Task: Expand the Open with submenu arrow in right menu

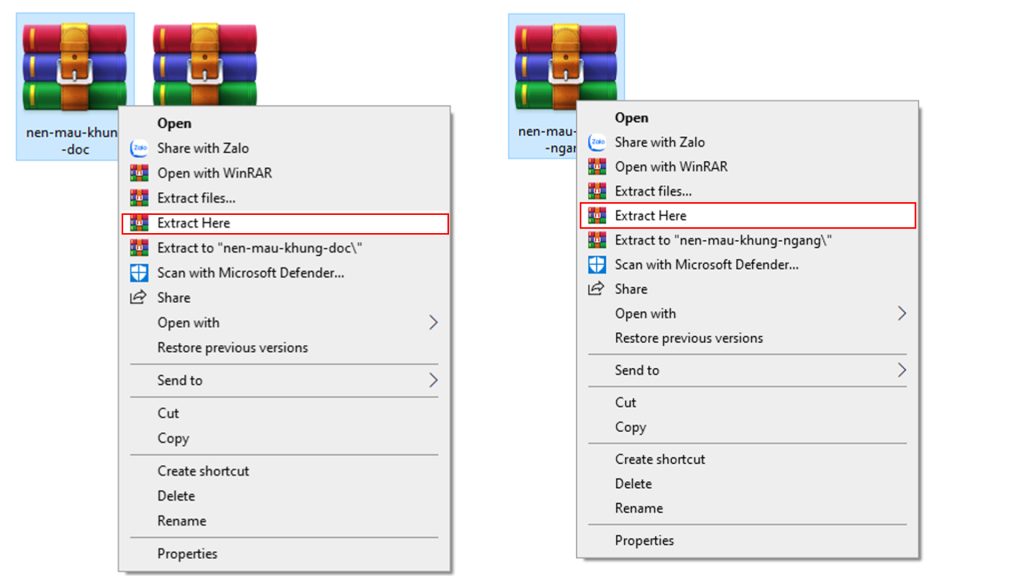Action: (901, 314)
